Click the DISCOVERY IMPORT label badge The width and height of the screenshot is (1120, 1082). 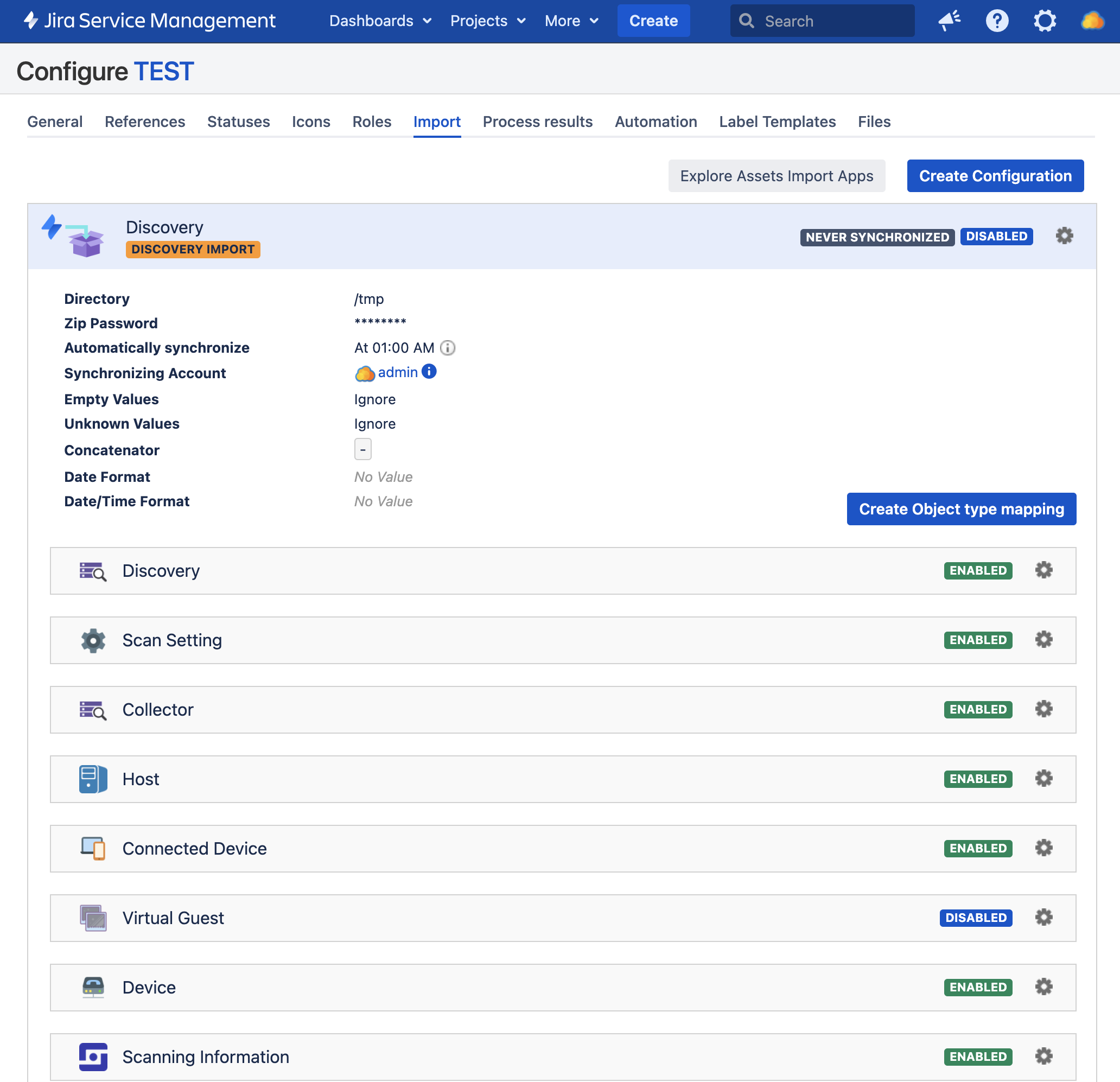(x=193, y=250)
